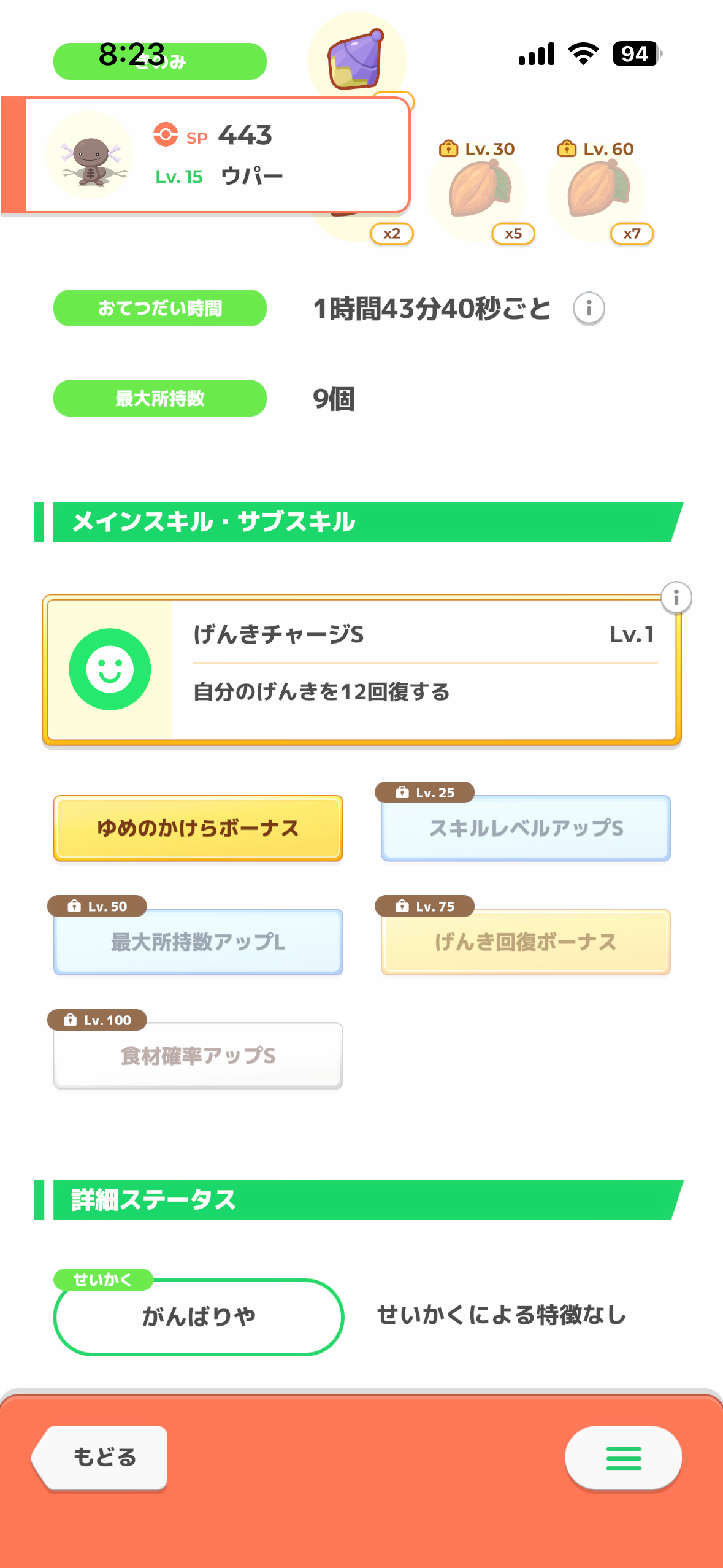Tap the ウパー Pokémon portrait

pos(90,155)
